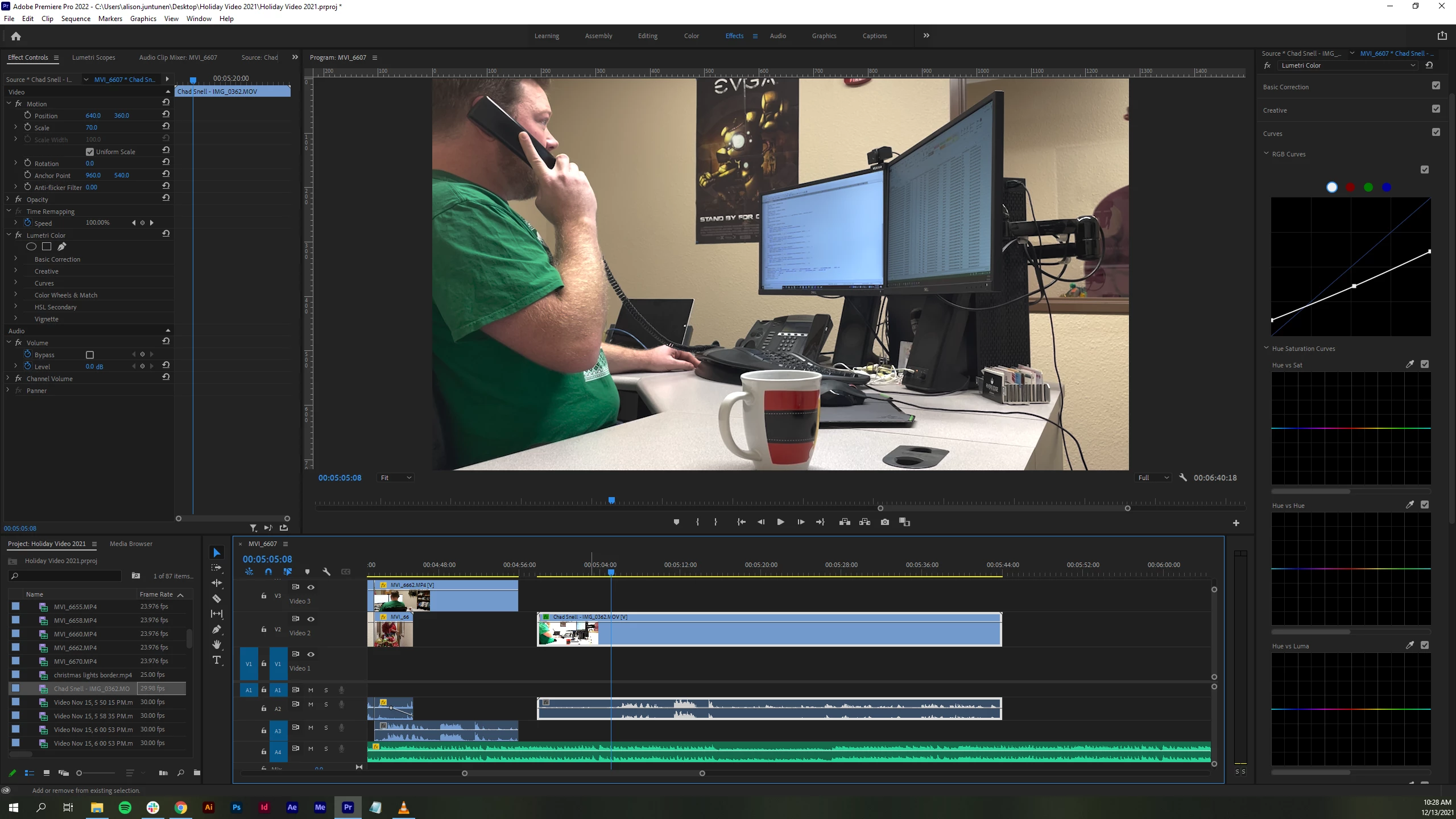
Task: Switch to the Lumetri Scopes tab
Action: (x=93, y=57)
